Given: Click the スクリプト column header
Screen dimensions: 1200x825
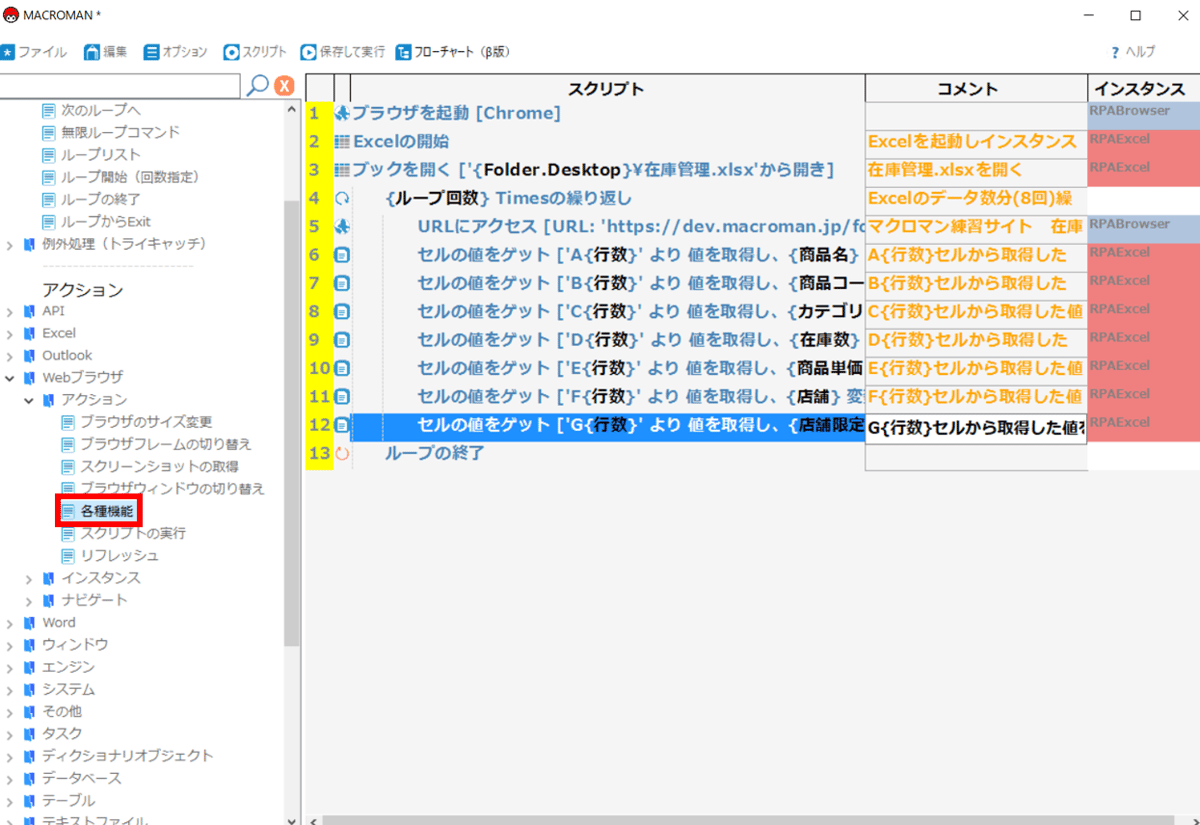Looking at the screenshot, I should click(x=607, y=88).
